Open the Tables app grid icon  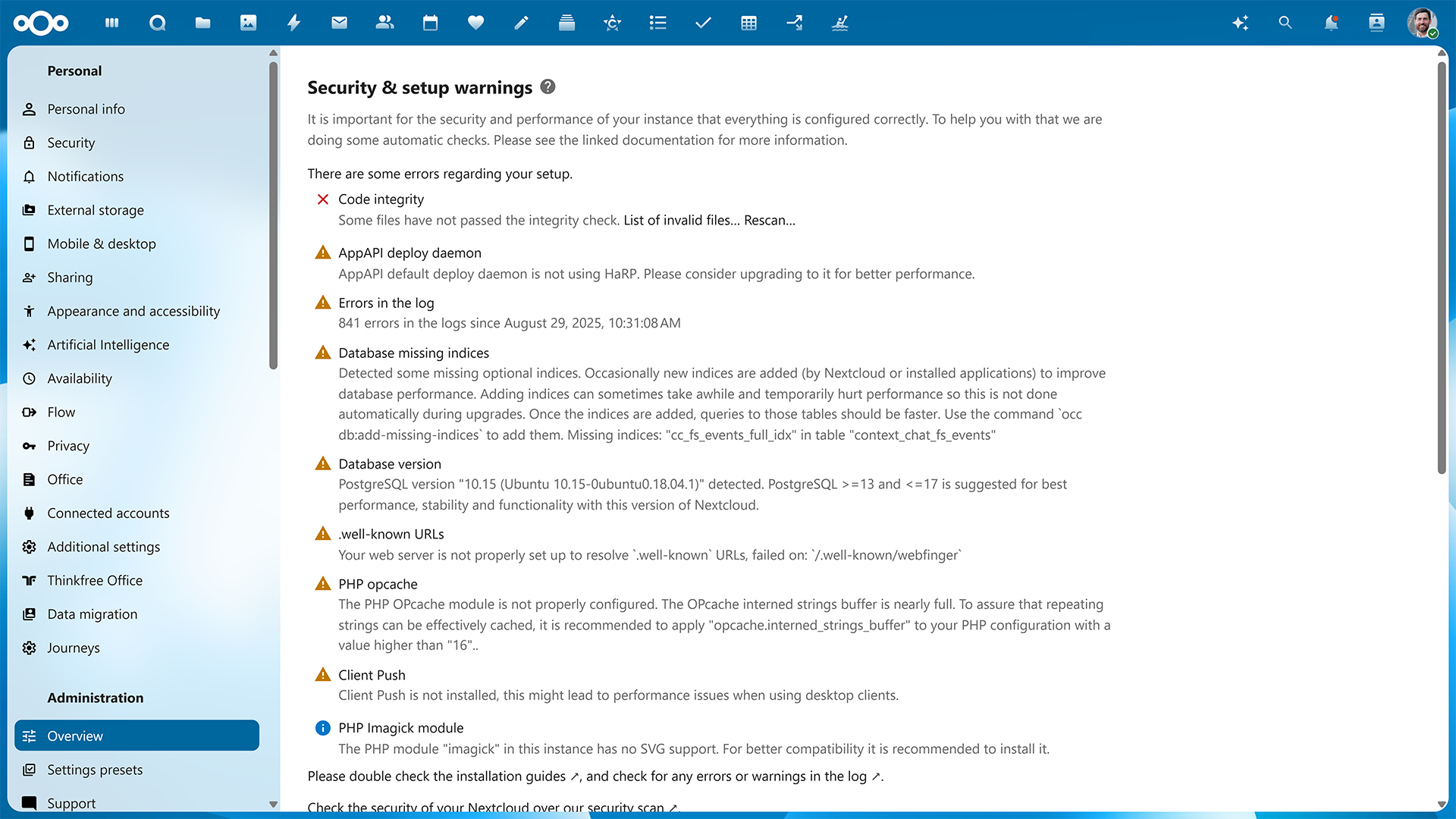(x=748, y=23)
